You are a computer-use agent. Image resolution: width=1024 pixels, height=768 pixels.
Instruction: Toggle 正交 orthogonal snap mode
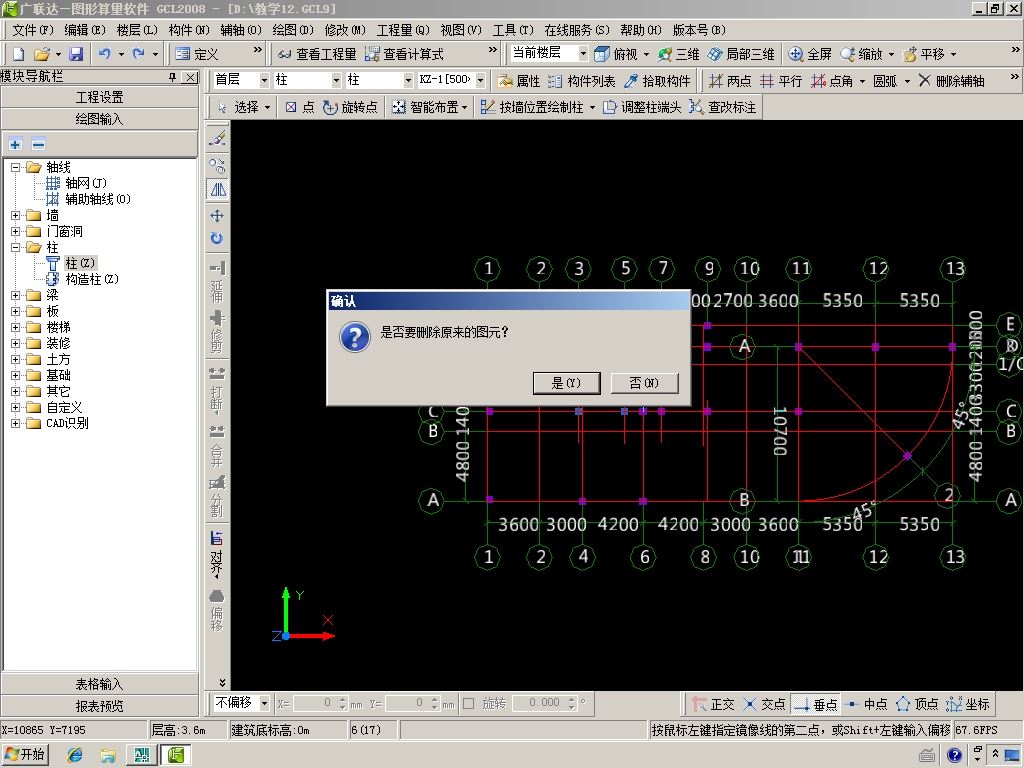point(713,704)
